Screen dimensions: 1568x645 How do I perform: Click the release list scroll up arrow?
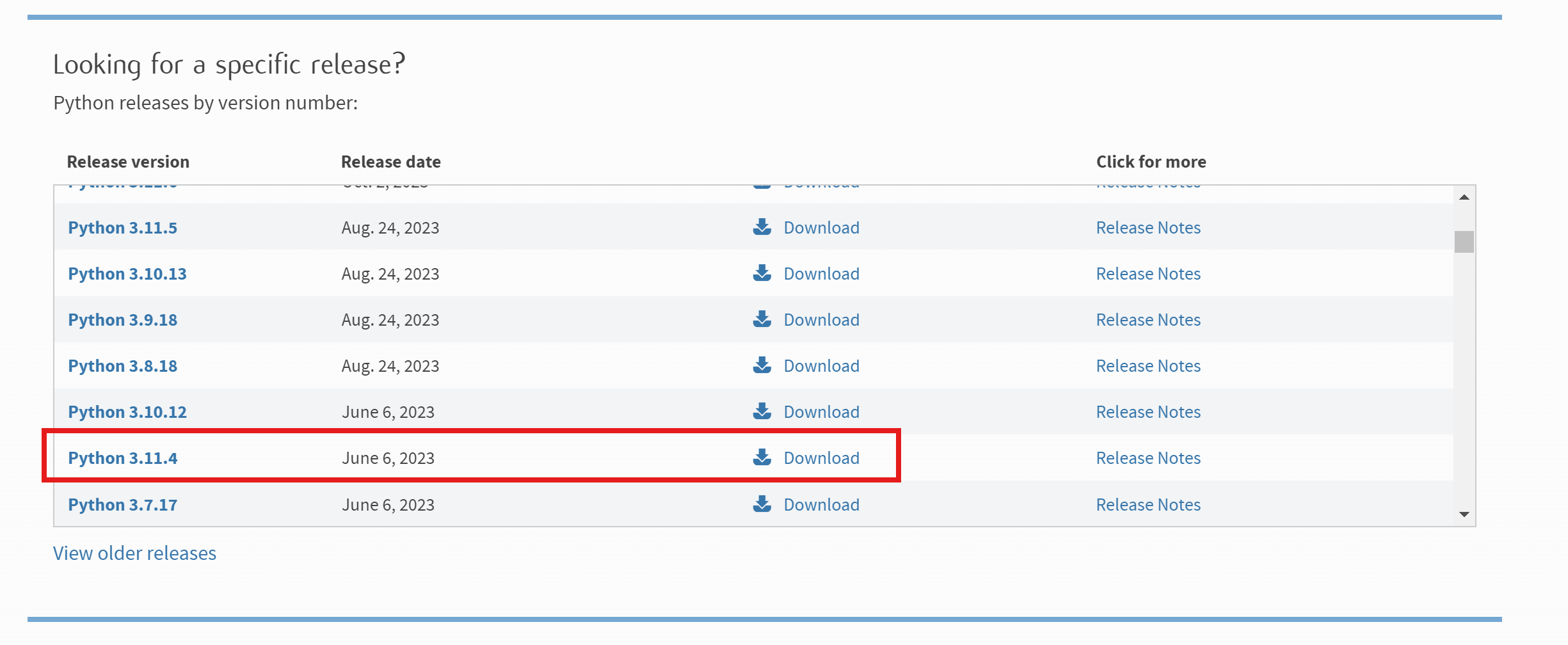tap(1464, 197)
